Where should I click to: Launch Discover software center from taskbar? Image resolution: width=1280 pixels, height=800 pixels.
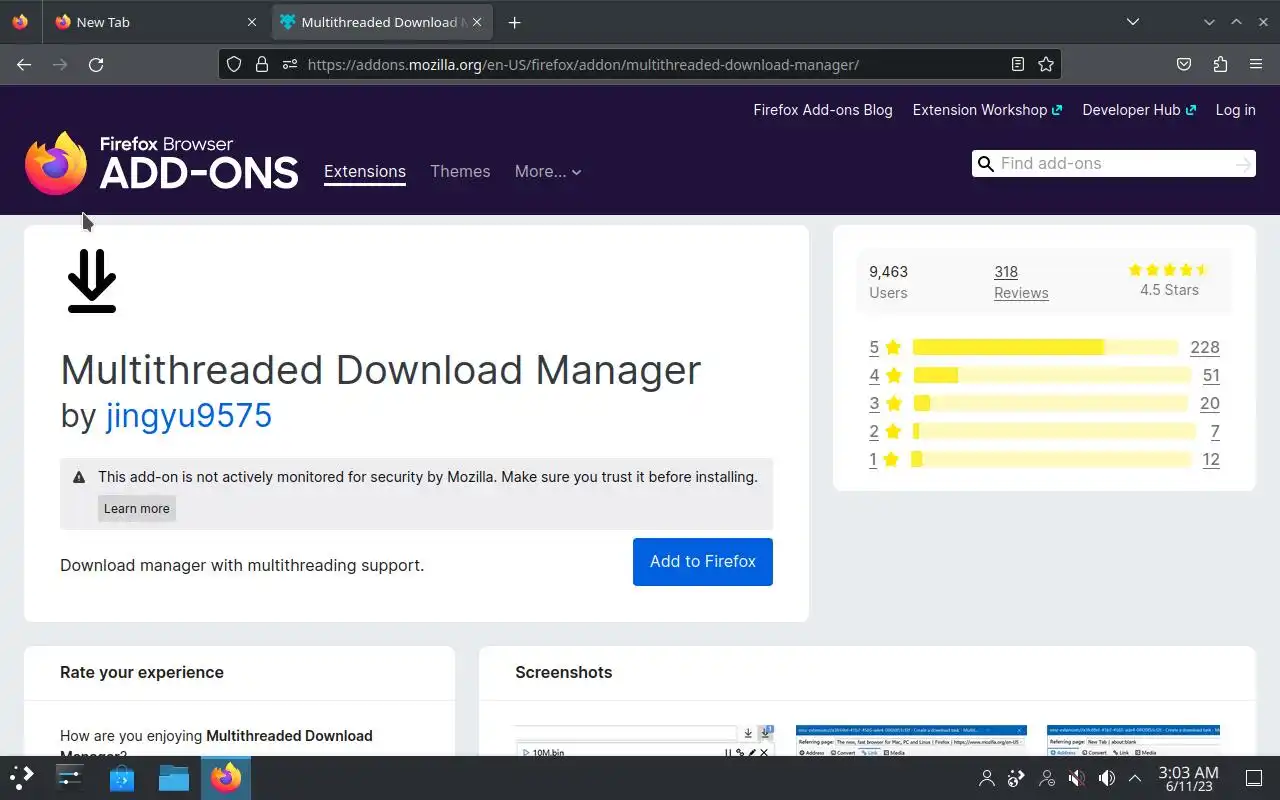coord(122,777)
